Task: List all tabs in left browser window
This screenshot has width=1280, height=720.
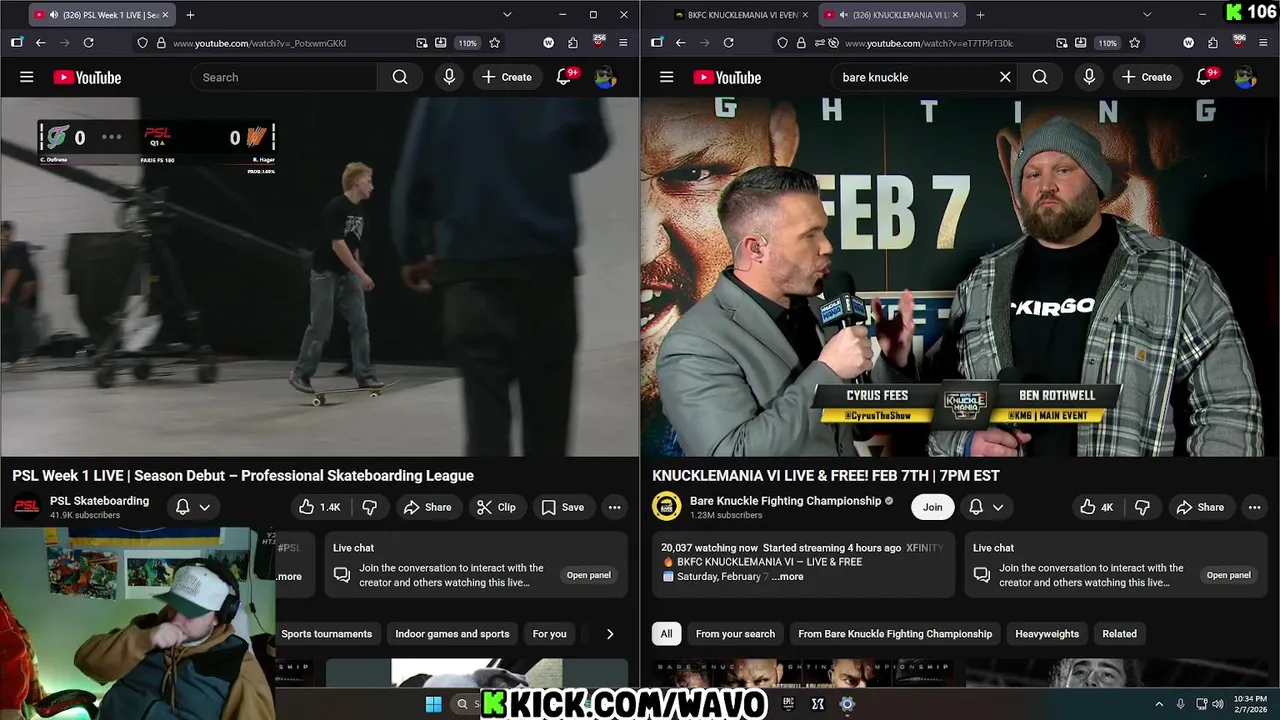Action: click(507, 15)
